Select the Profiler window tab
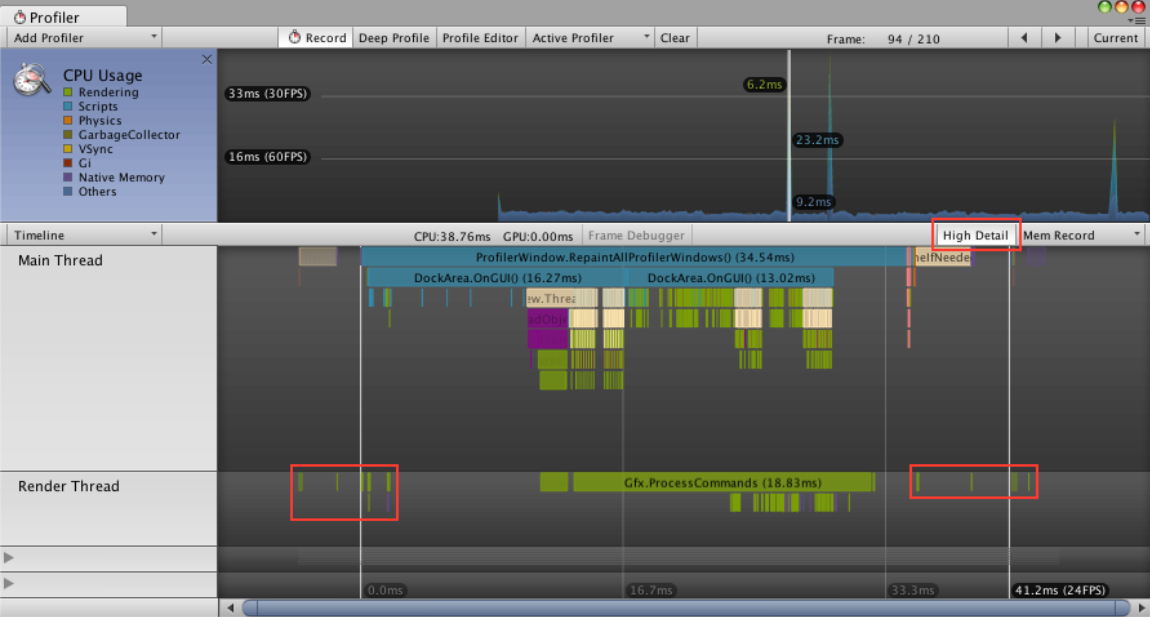 click(x=63, y=16)
